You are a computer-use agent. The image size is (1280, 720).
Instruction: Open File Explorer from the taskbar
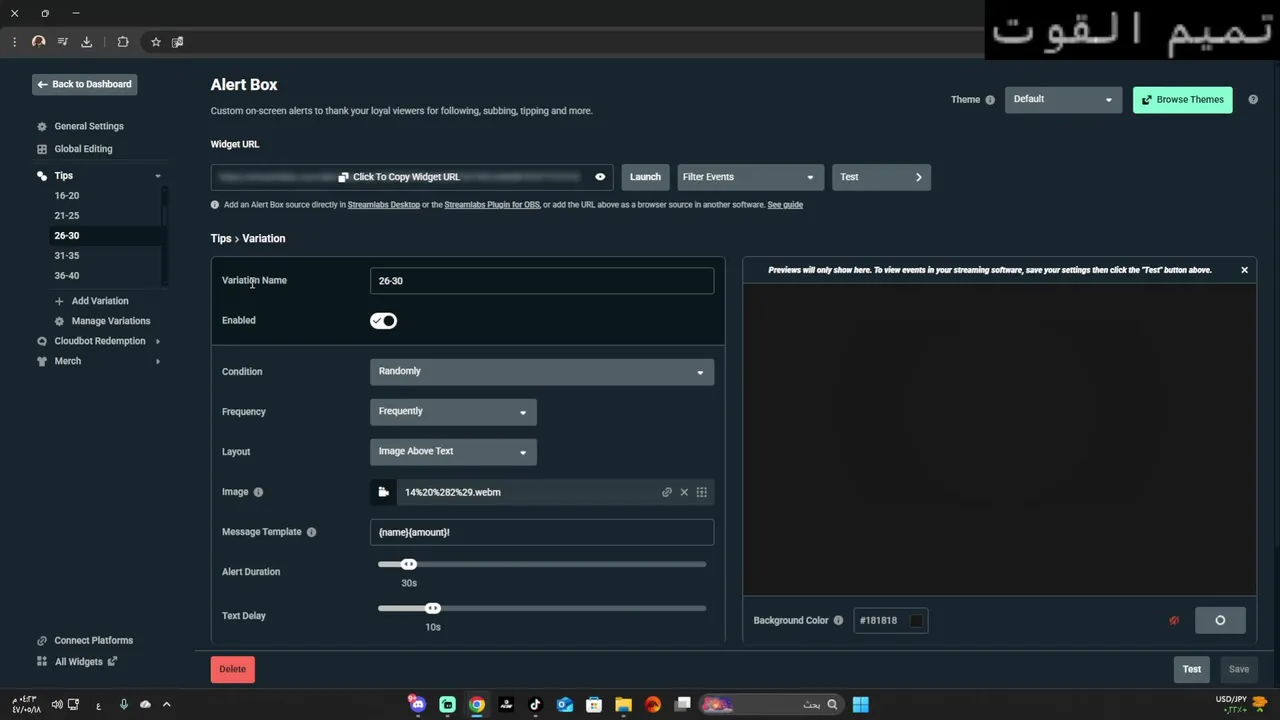(x=623, y=705)
